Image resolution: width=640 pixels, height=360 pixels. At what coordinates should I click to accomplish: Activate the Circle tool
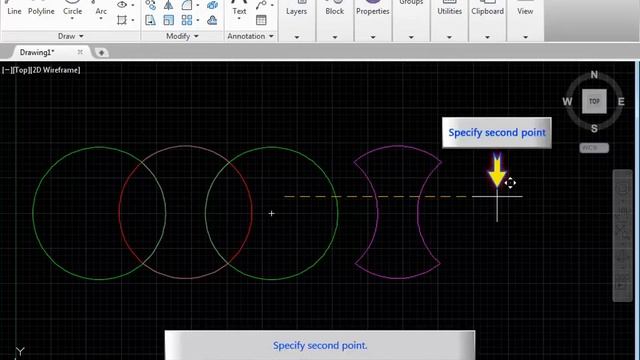[72, 8]
